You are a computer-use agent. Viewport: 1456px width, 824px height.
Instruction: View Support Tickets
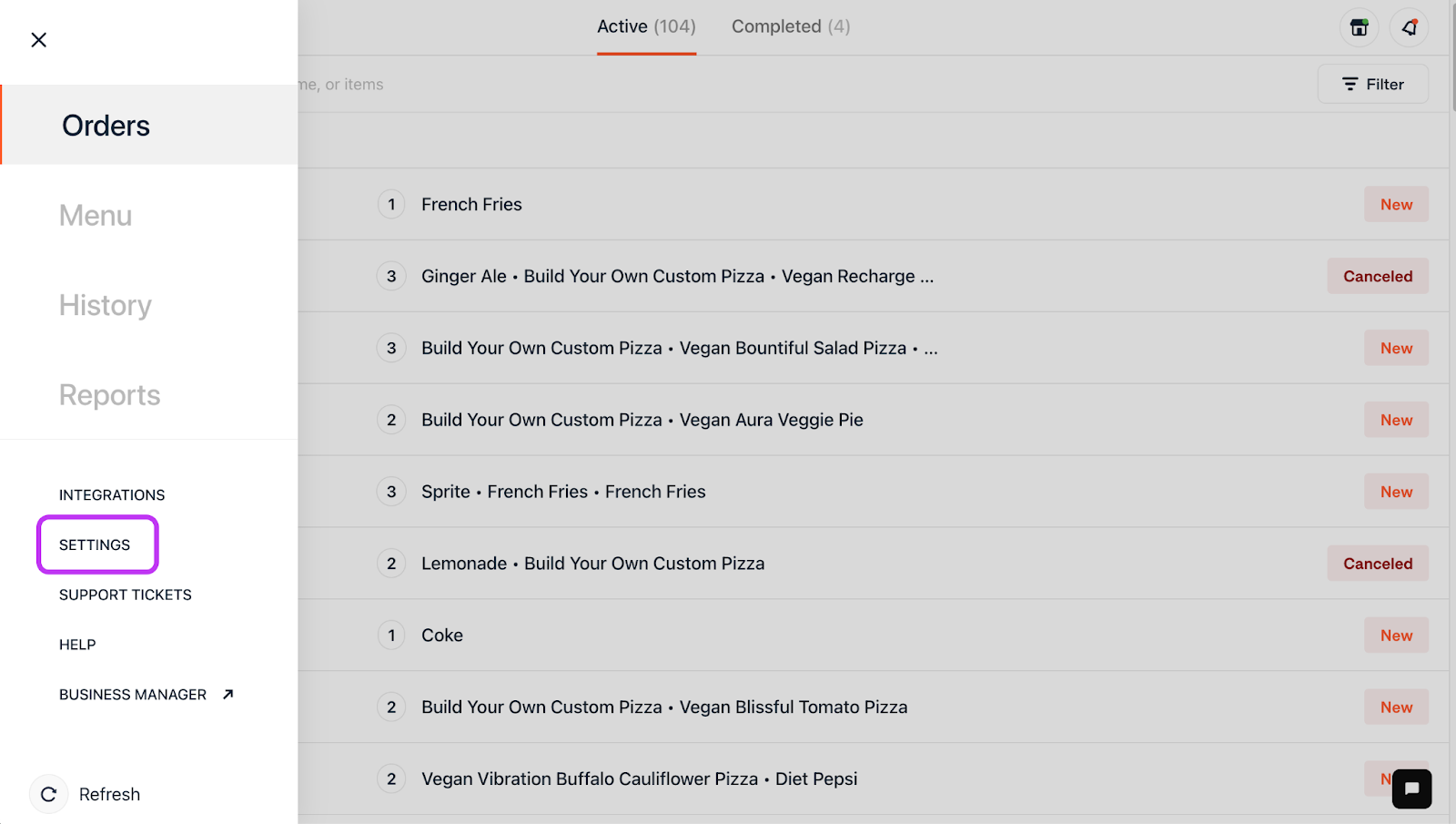[126, 595]
